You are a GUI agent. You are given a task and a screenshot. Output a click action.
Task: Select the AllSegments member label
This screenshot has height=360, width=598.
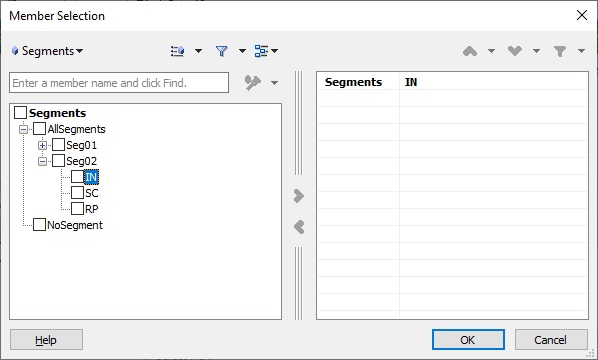pos(76,129)
